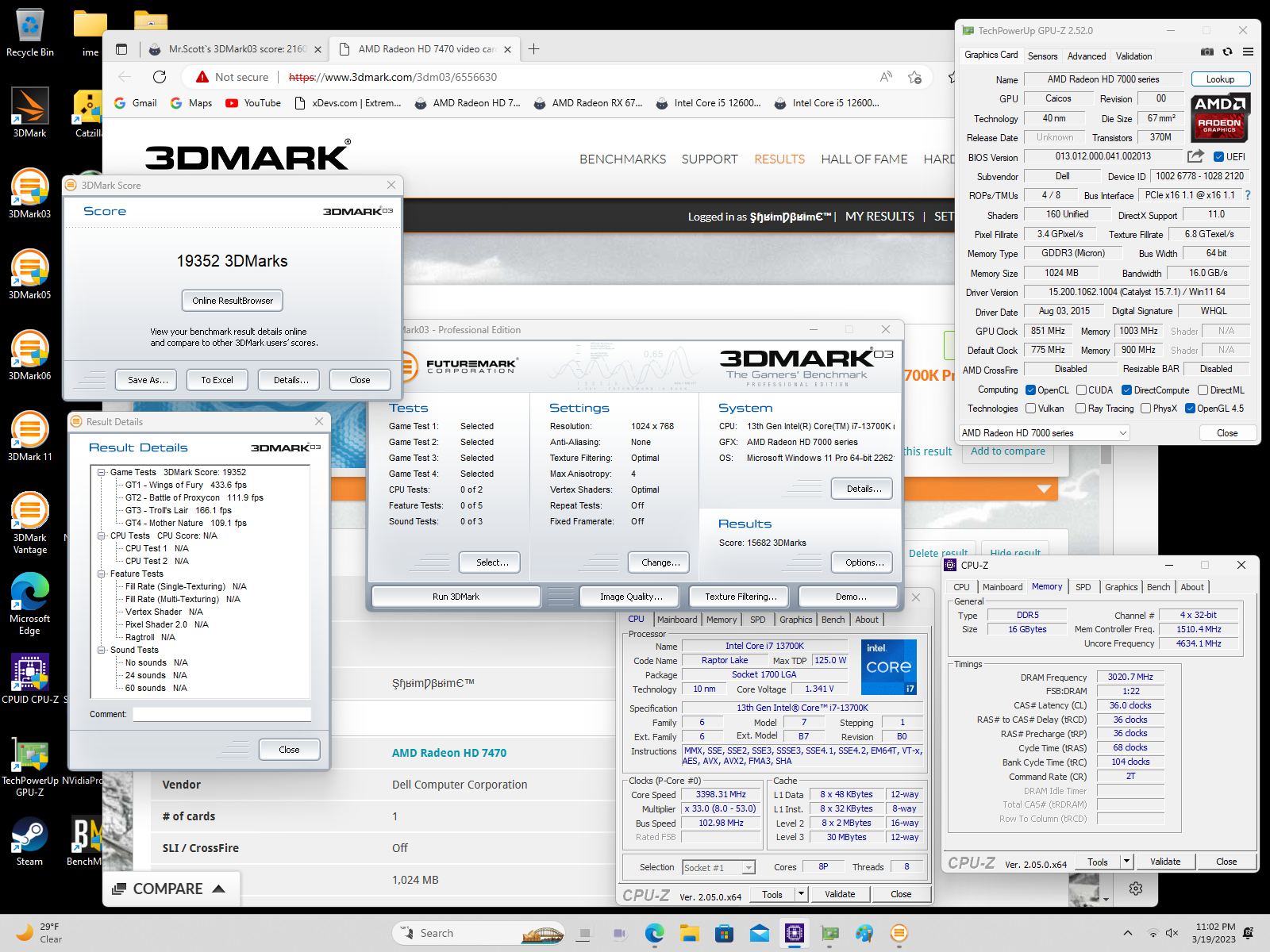Open the 3DMark03 desktop shortcut
Viewport: 1270px width, 952px height.
coord(30,194)
